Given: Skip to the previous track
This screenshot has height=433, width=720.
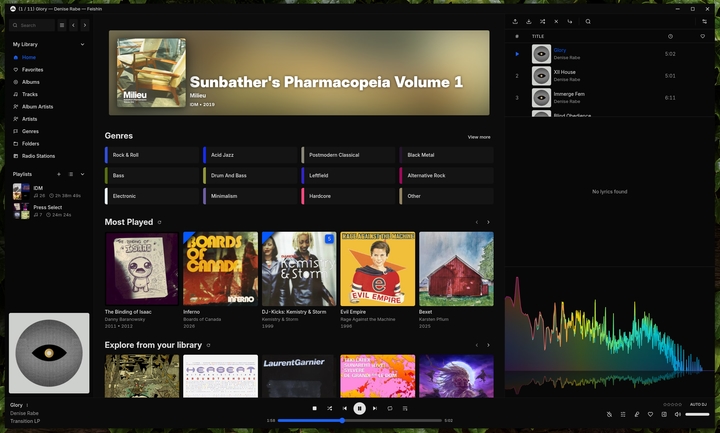Looking at the screenshot, I should (x=345, y=408).
